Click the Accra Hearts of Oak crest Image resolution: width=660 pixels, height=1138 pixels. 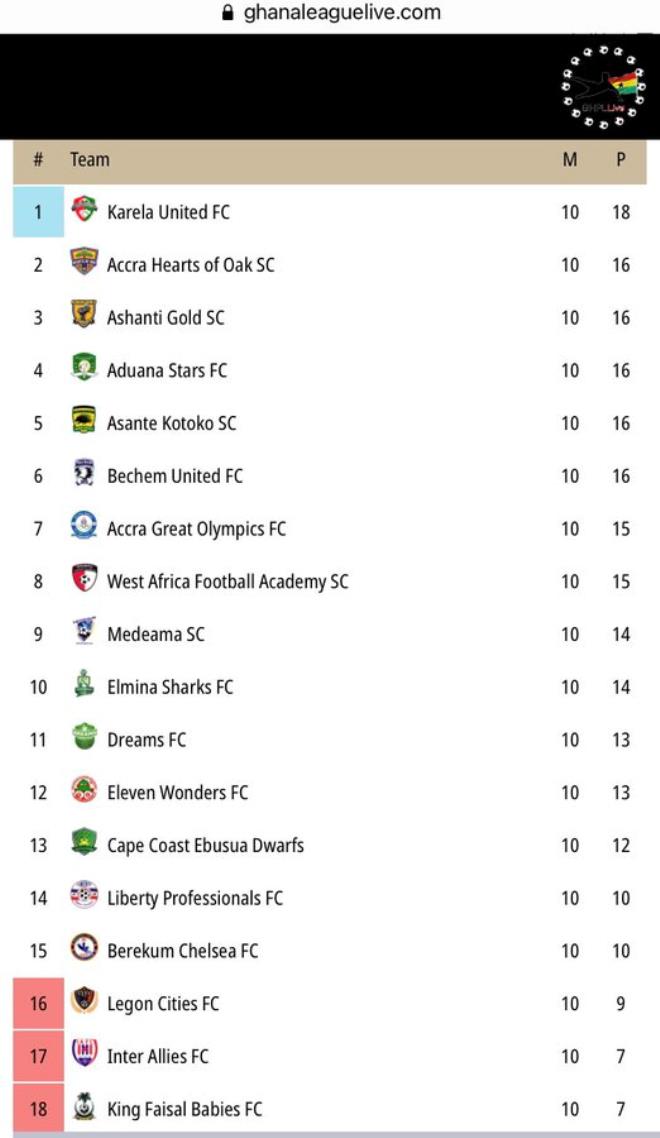(84, 261)
